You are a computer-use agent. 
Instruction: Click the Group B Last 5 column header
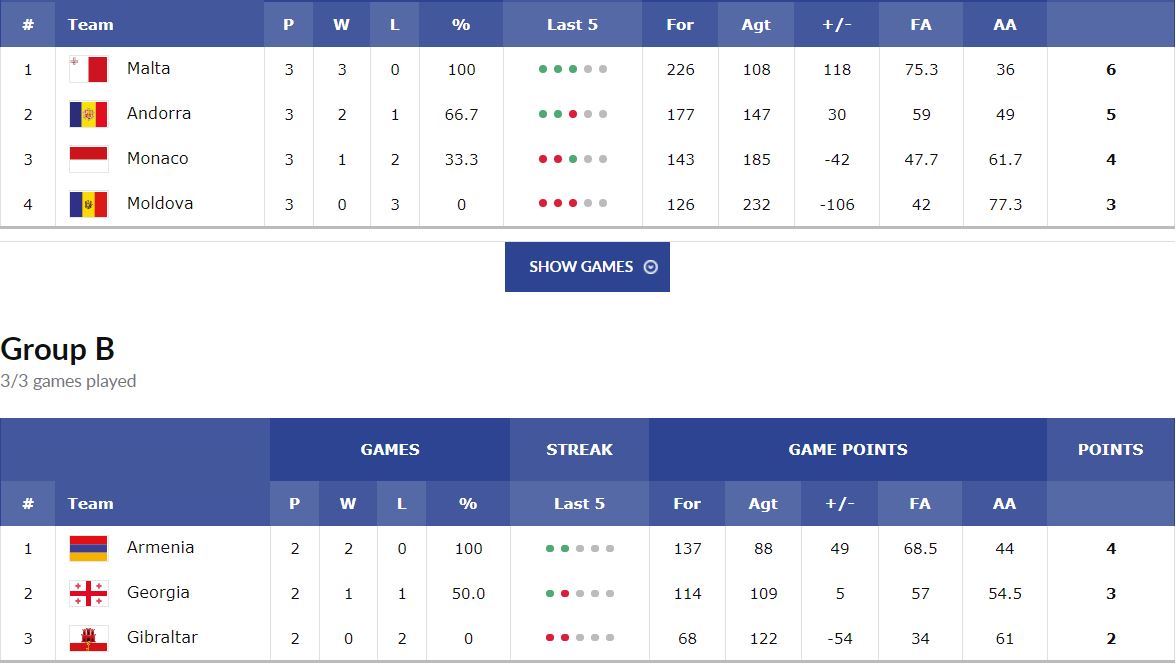pyautogui.click(x=579, y=503)
